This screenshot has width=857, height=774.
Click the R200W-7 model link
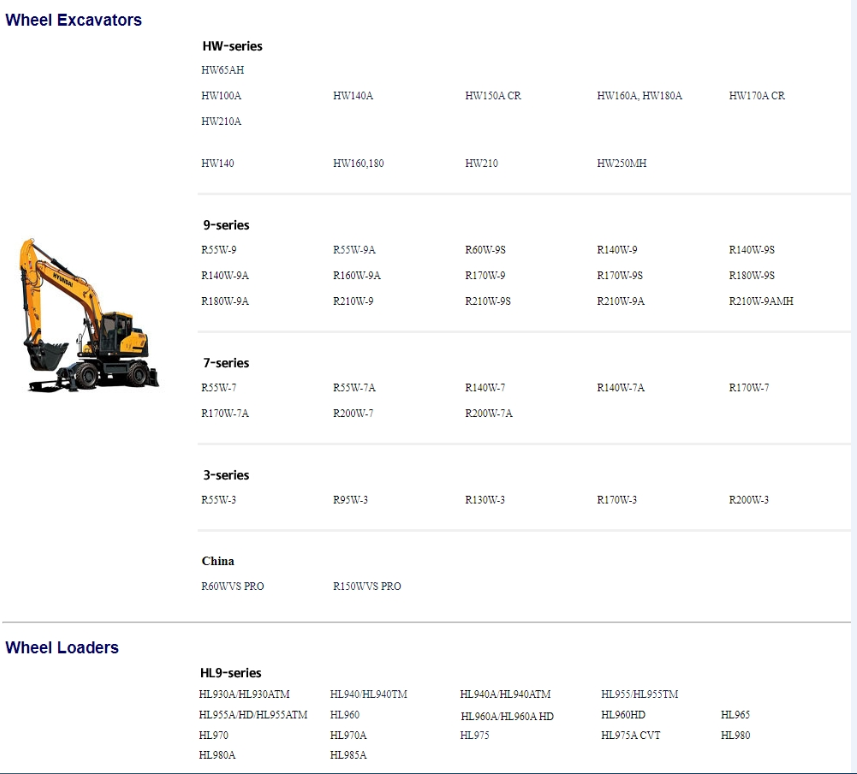click(x=355, y=412)
